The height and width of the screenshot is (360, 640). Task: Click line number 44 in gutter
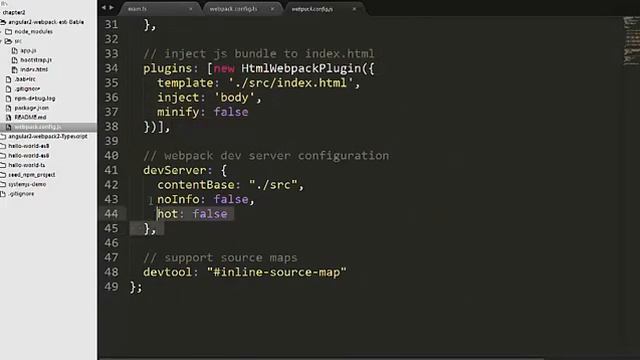[111, 214]
